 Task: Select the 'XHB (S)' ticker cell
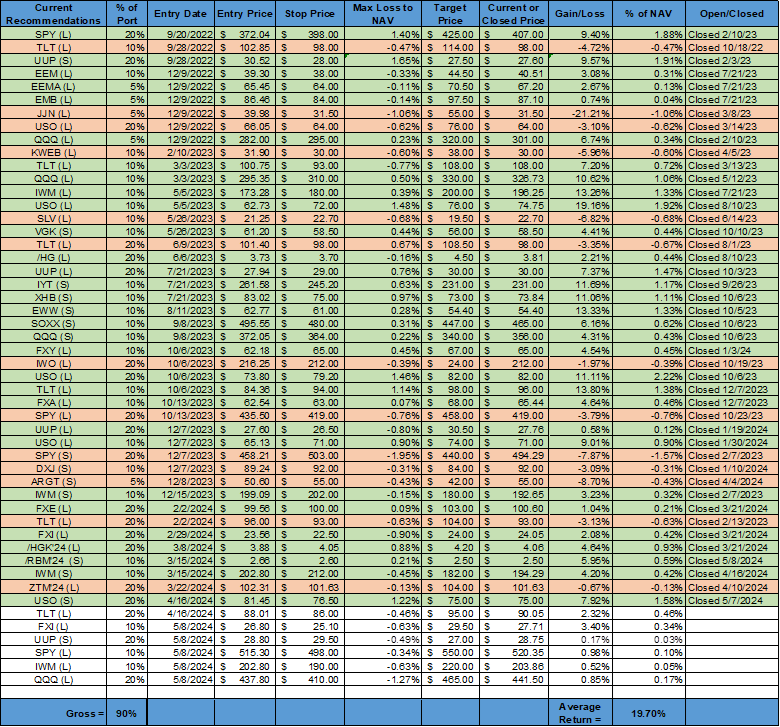53,298
